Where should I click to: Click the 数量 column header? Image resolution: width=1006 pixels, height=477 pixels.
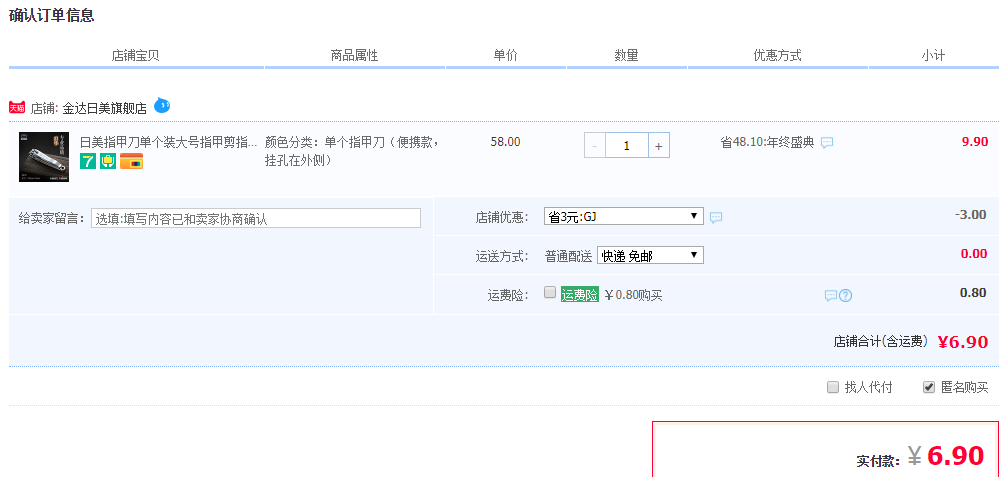point(626,55)
